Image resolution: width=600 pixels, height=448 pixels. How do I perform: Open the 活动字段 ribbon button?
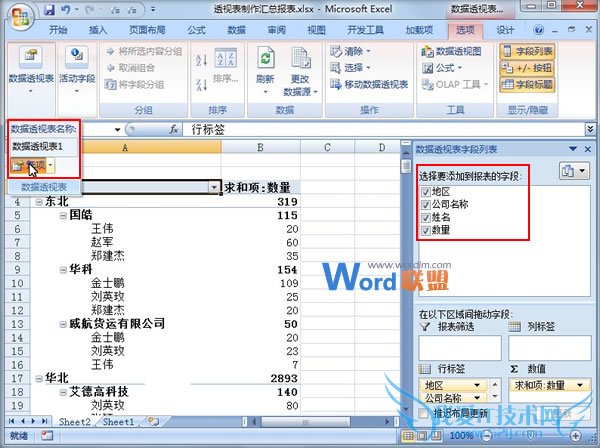(x=77, y=69)
